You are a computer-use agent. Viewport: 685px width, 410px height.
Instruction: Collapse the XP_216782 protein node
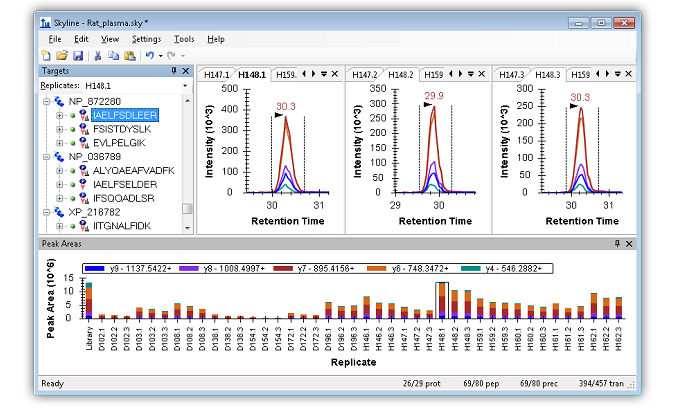[x=46, y=213]
